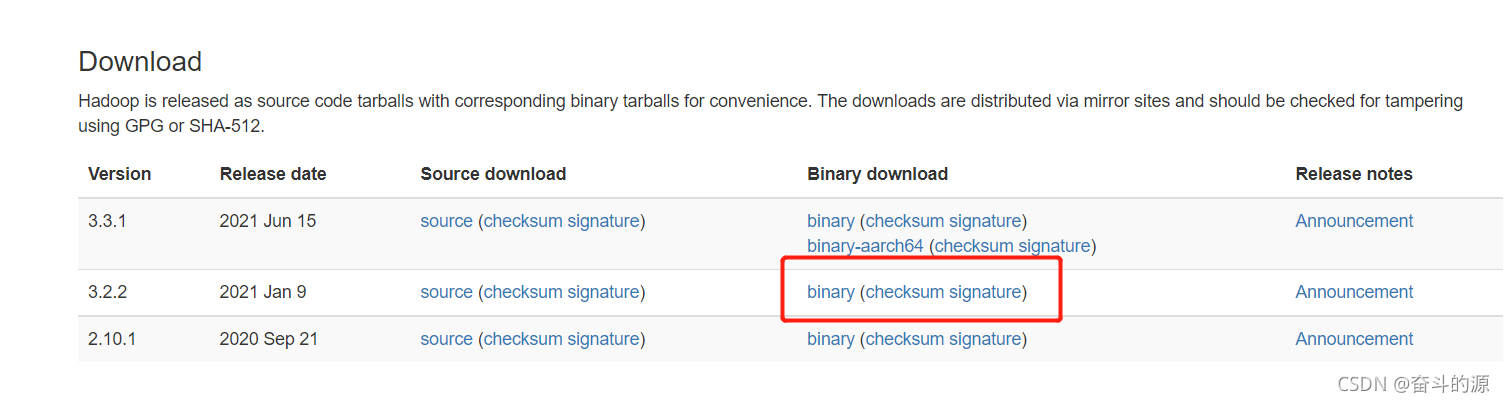View the 2.10.1 release Announcement
Image resolution: width=1505 pixels, height=402 pixels.
click(1354, 339)
